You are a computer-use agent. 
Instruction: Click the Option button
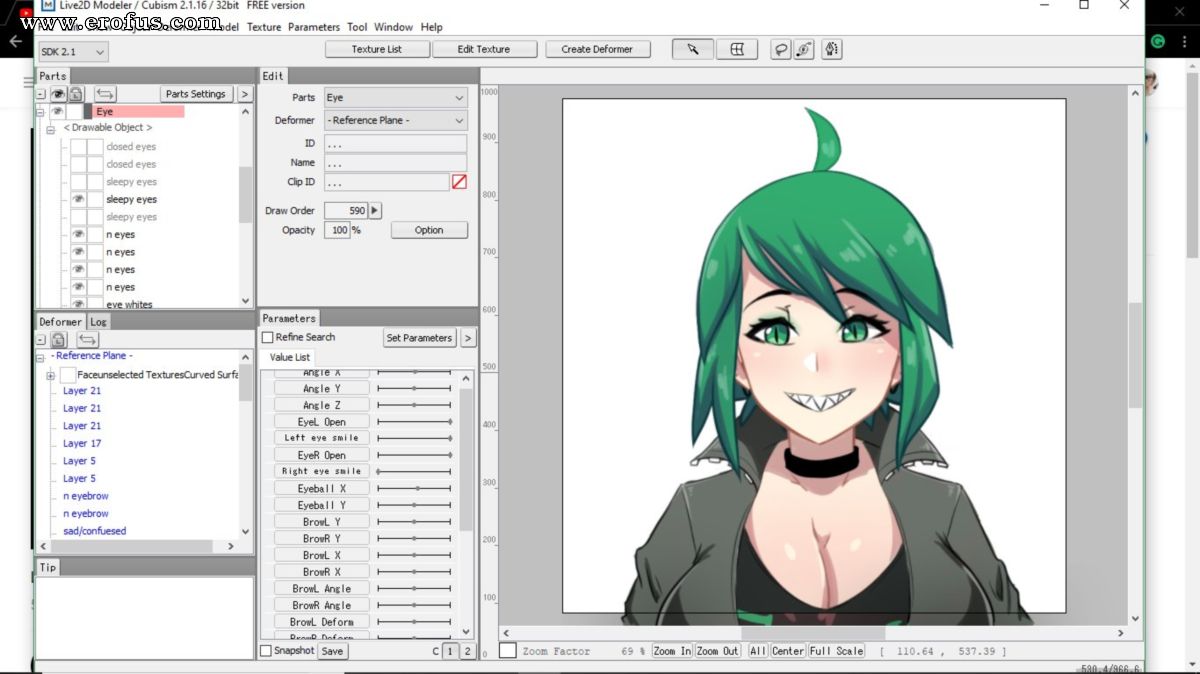(x=429, y=230)
